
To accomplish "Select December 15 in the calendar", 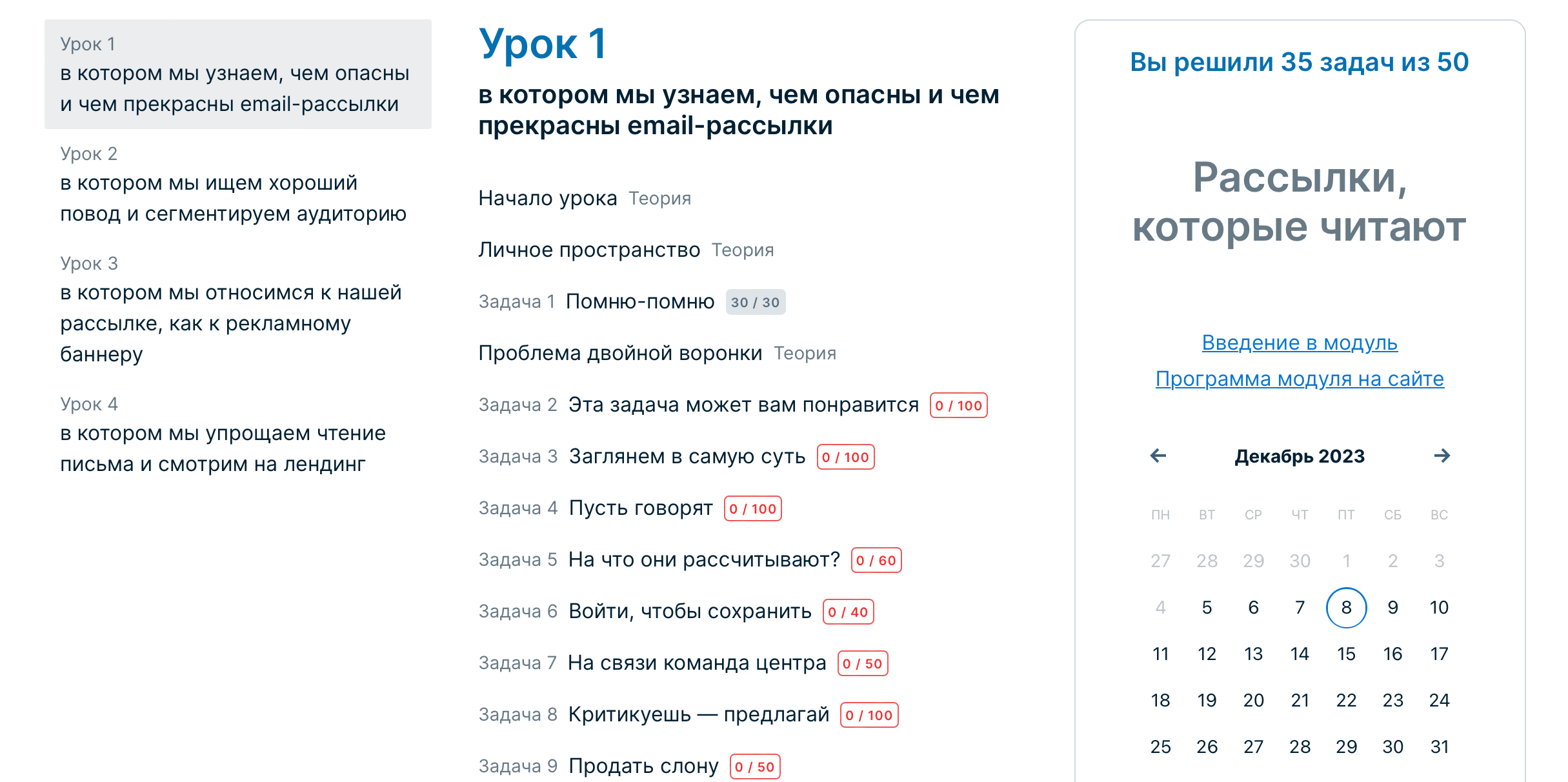I will [1346, 654].
